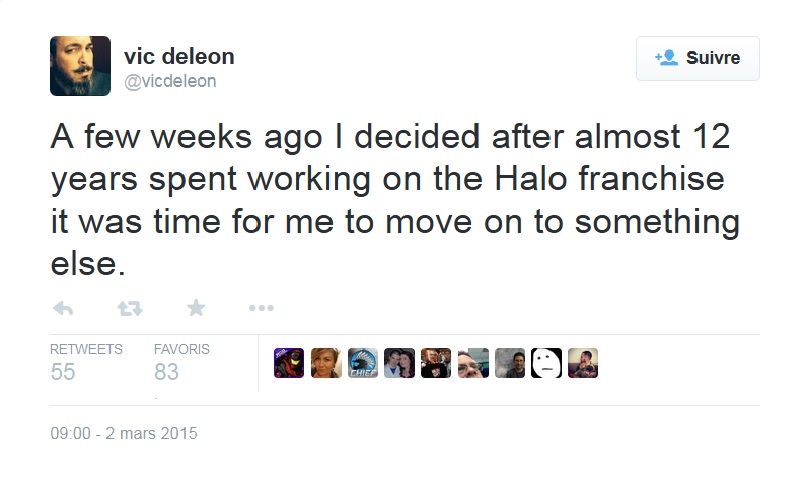Open the tweet timestamp 09:00 - 2 mars 2015
This screenshot has height=486, width=805.
pyautogui.click(x=124, y=434)
